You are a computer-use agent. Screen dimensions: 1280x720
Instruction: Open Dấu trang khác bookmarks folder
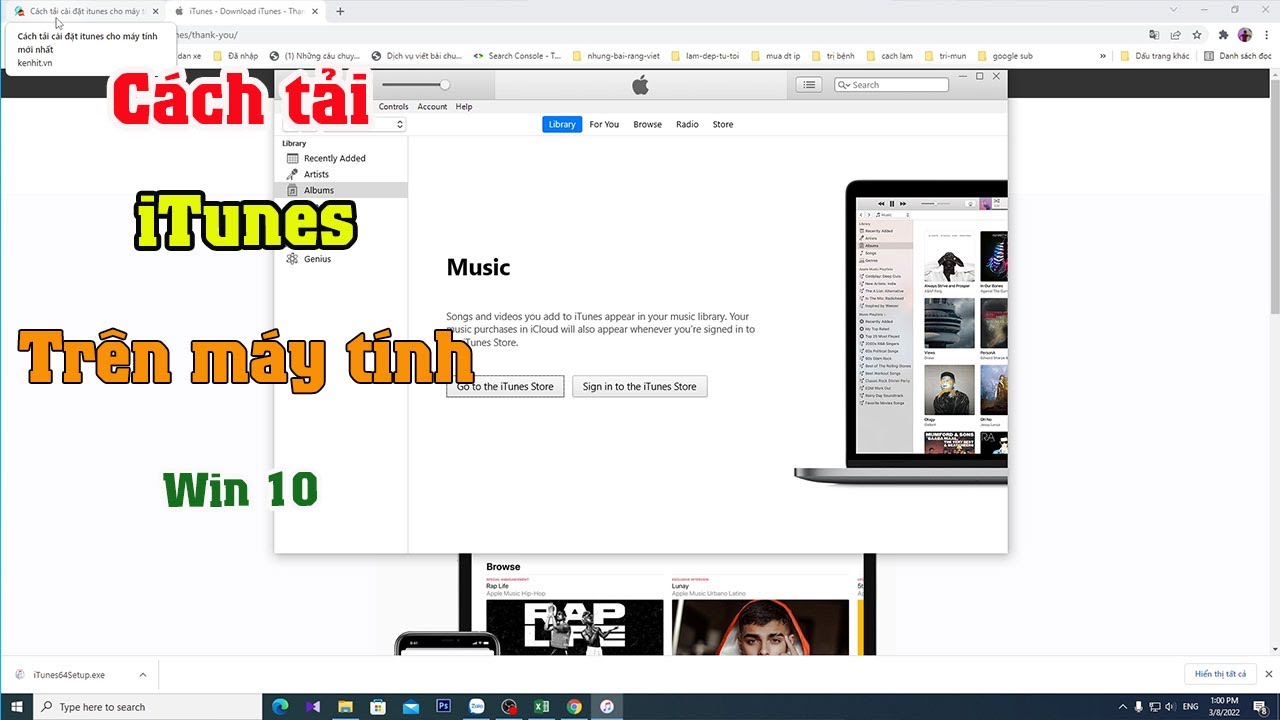pyautogui.click(x=1155, y=56)
